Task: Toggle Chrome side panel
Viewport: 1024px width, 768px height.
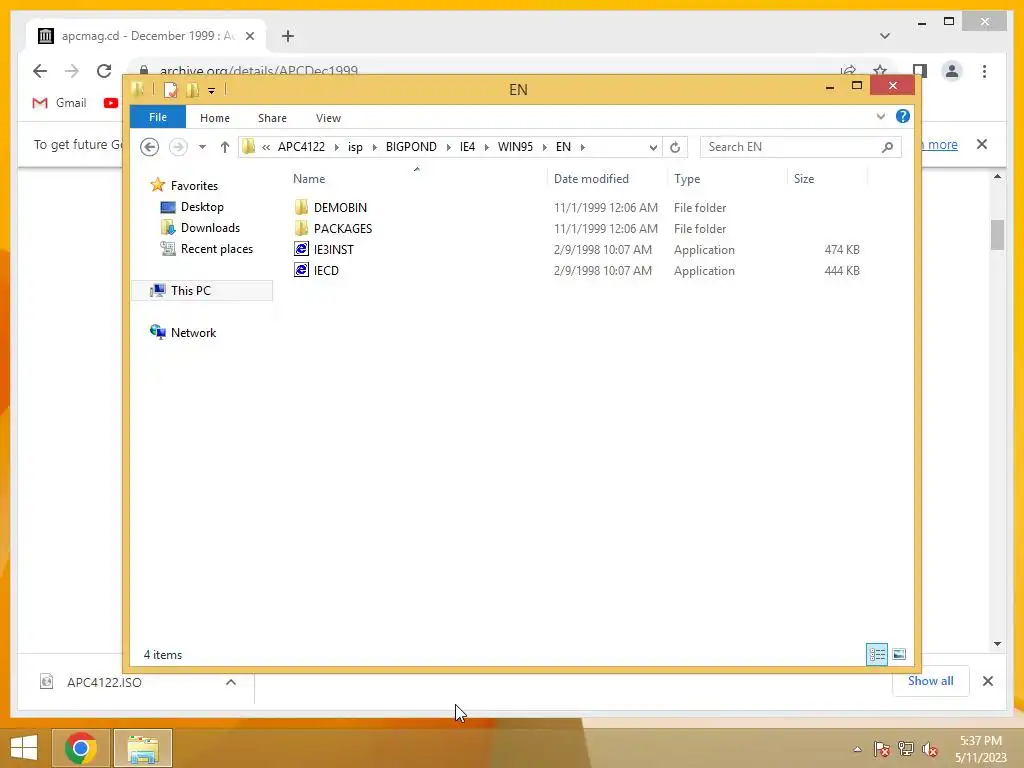Action: coord(920,71)
